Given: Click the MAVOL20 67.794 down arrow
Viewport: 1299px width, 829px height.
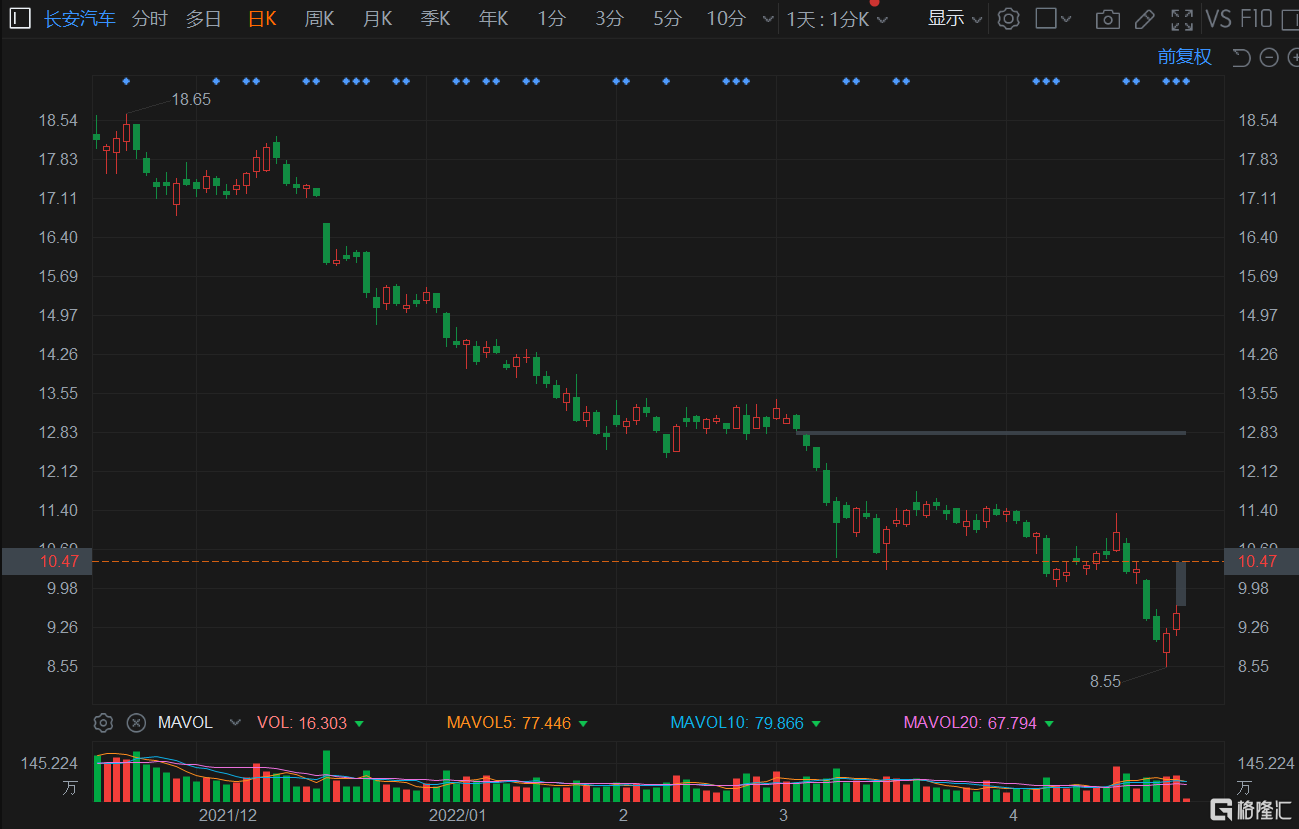Looking at the screenshot, I should point(1049,723).
